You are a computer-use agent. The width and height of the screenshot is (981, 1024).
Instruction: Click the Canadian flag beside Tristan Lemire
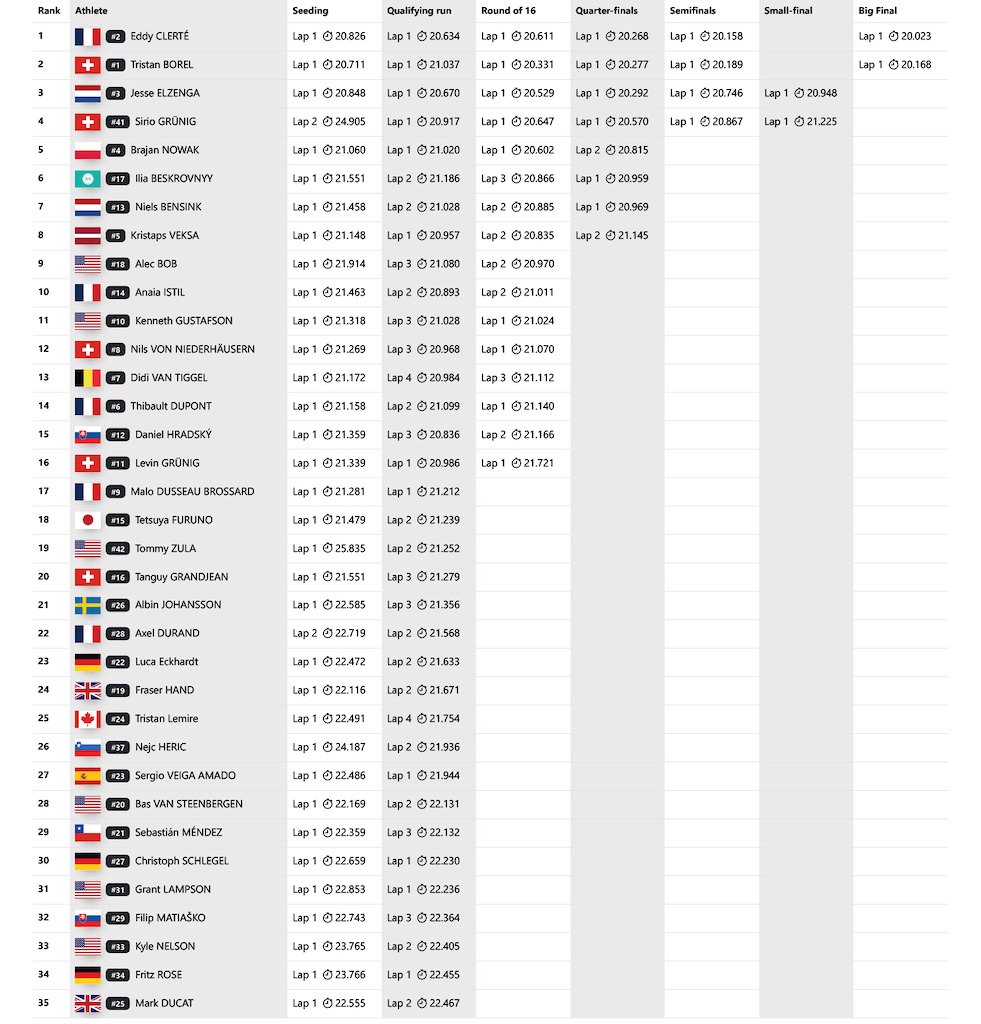88,719
